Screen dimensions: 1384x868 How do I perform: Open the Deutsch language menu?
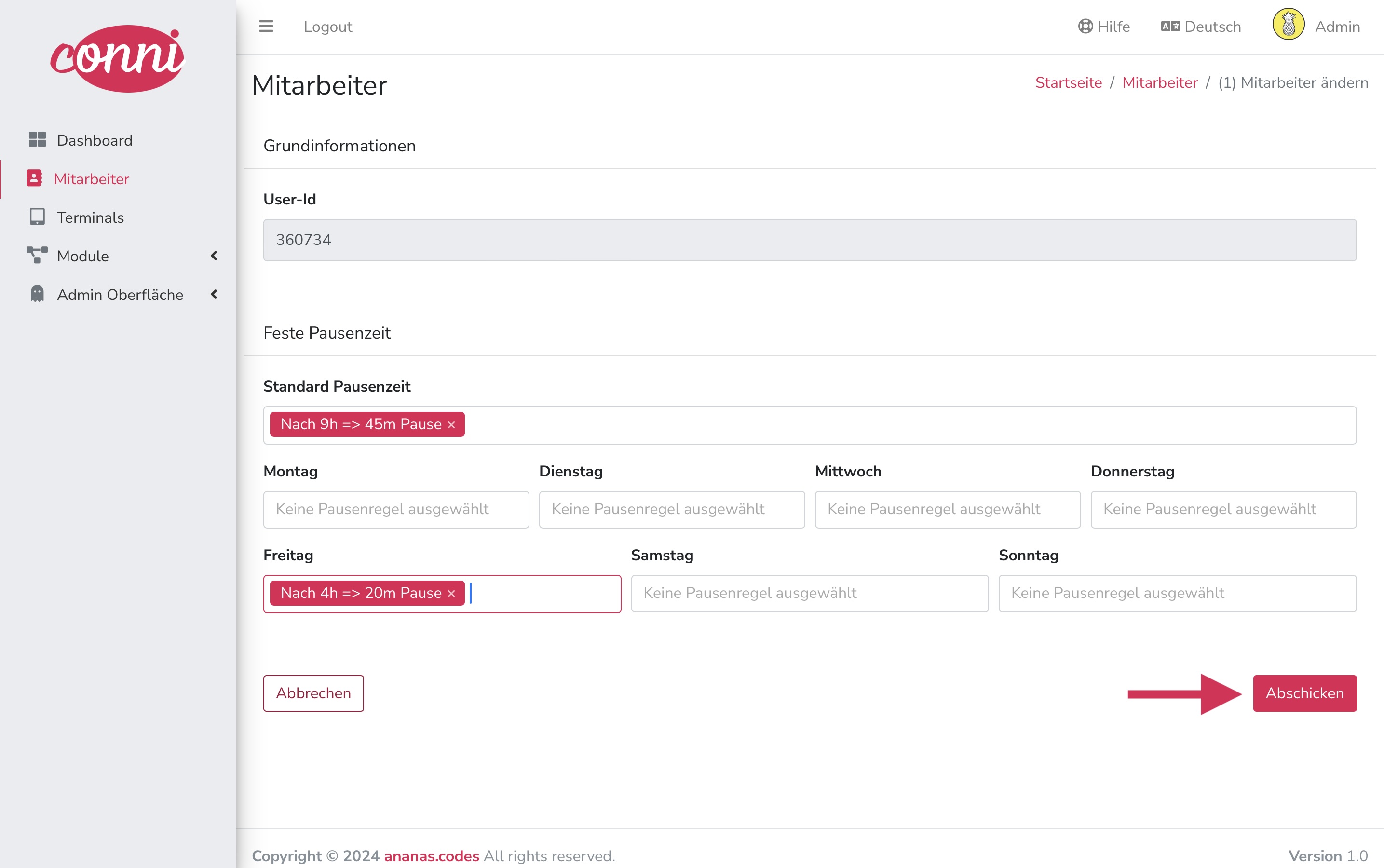click(x=1201, y=27)
